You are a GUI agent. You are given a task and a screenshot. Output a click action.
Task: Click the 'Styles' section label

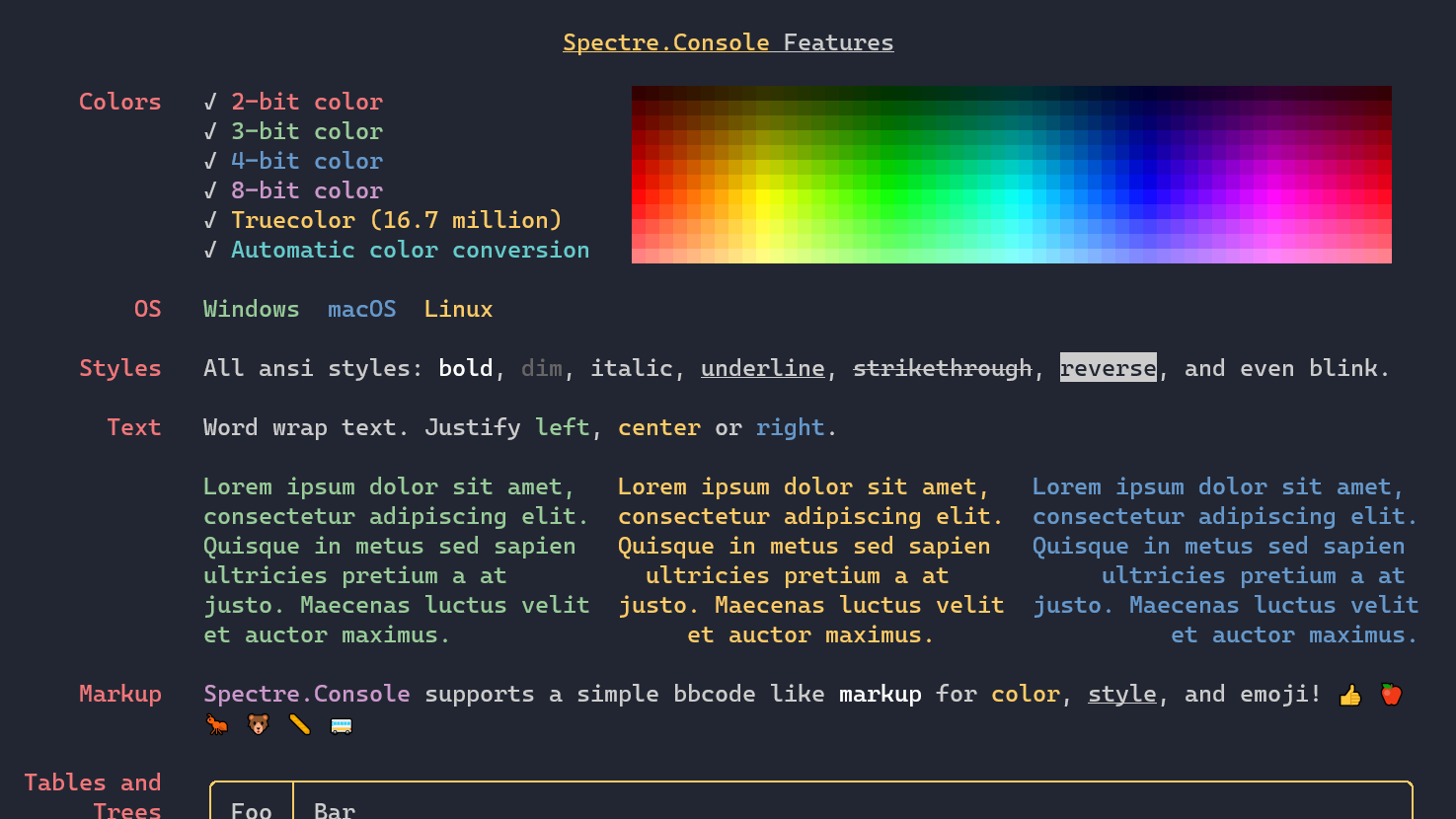[x=120, y=368]
